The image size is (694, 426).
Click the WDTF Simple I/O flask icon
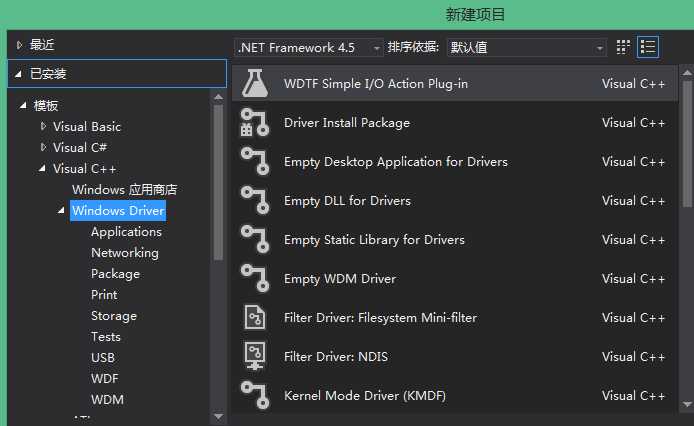255,83
